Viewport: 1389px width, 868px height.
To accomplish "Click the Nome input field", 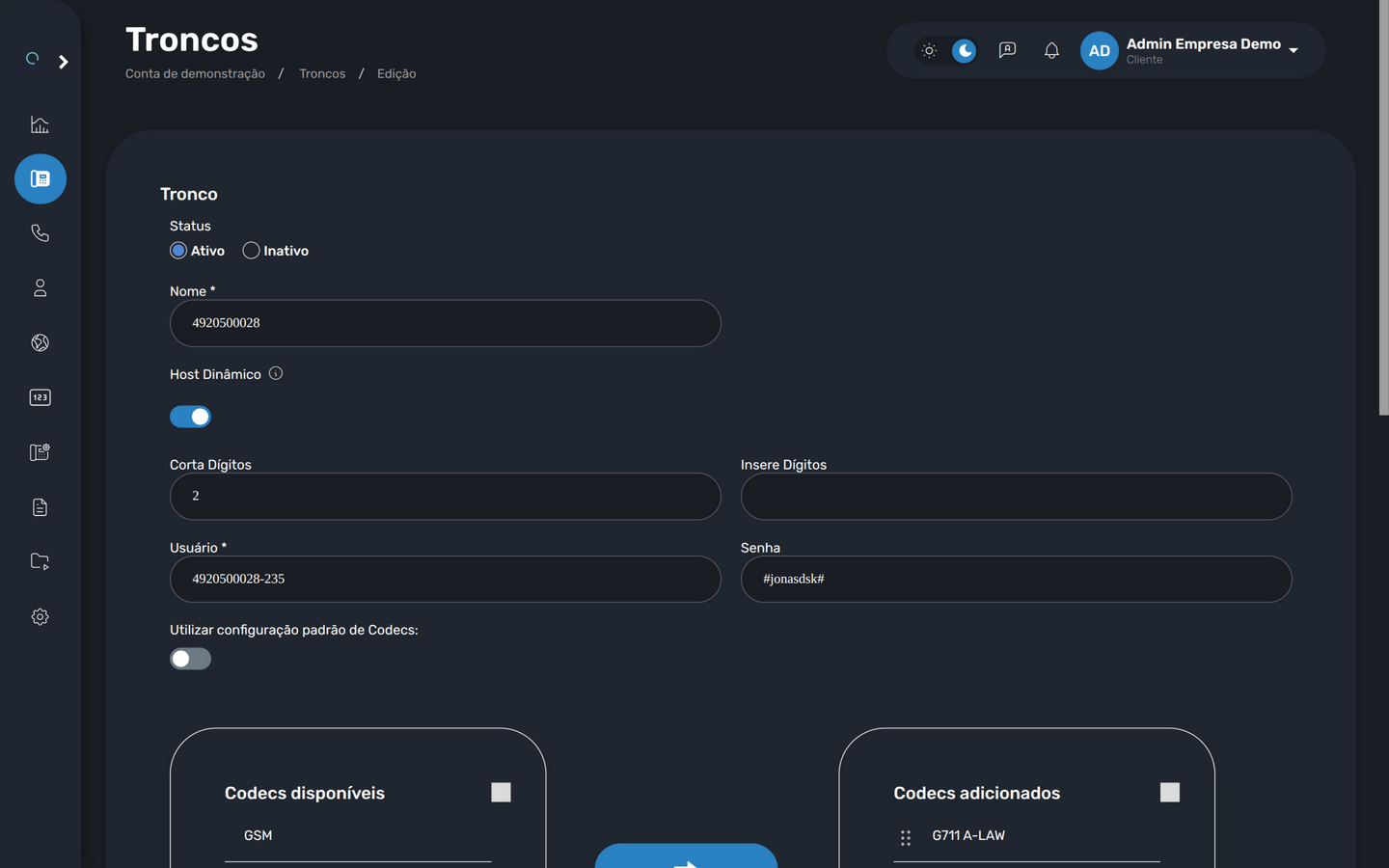I will [x=446, y=323].
